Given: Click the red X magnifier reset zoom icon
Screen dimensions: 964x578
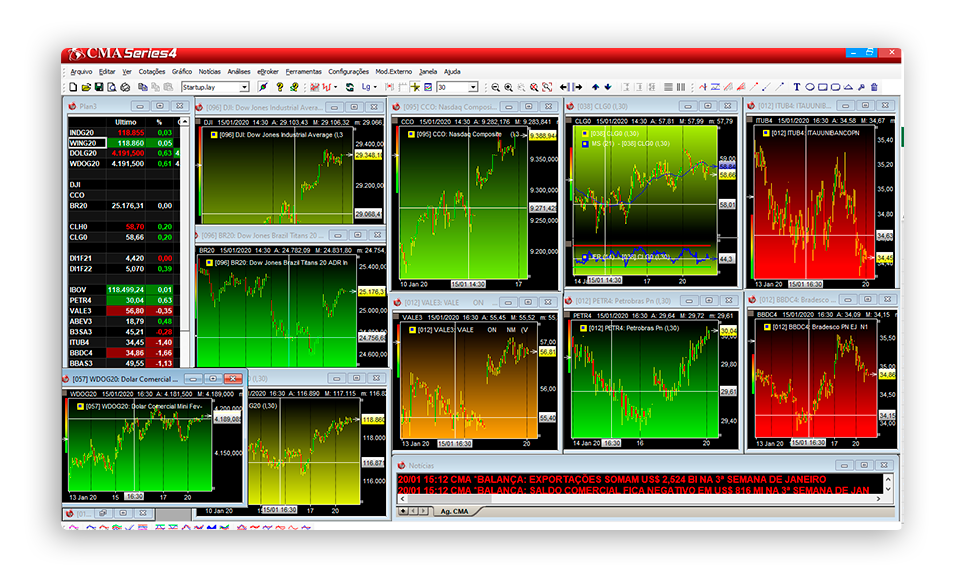Looking at the screenshot, I should pyautogui.click(x=534, y=87).
